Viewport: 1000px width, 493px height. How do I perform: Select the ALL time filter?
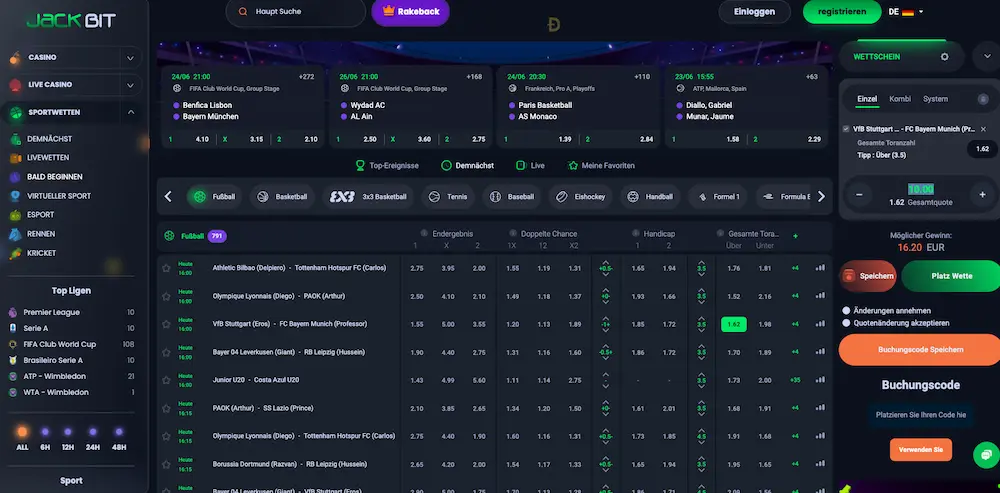point(22,438)
